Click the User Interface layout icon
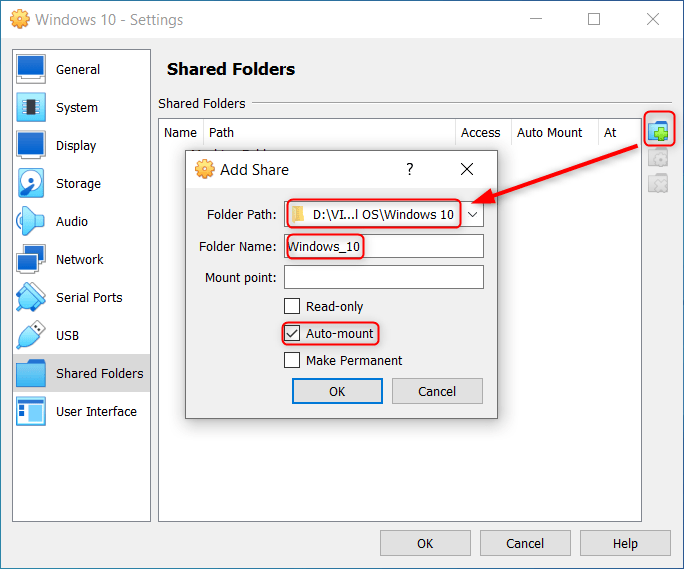 [31, 411]
